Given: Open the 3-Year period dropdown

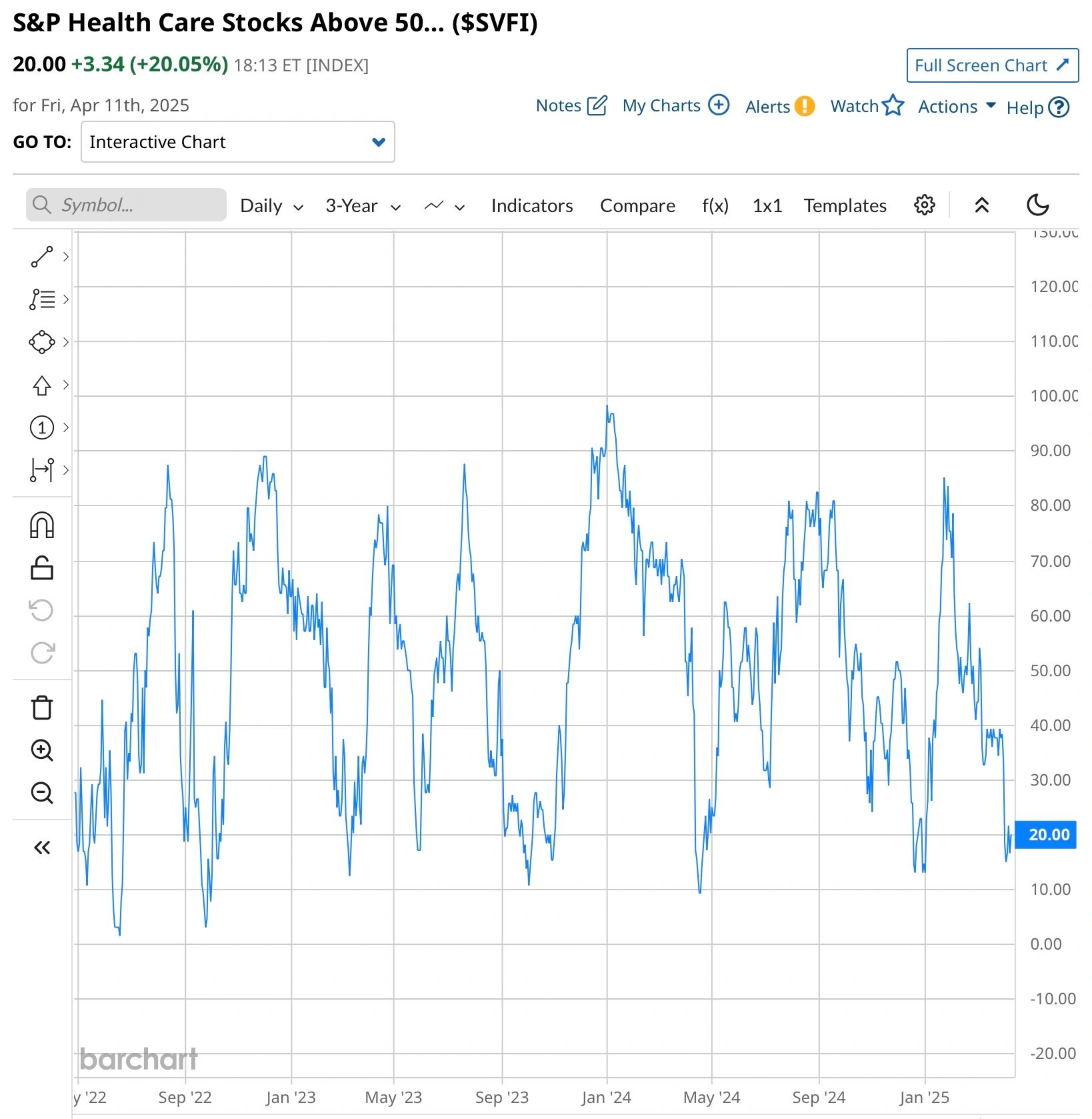Looking at the screenshot, I should point(363,205).
